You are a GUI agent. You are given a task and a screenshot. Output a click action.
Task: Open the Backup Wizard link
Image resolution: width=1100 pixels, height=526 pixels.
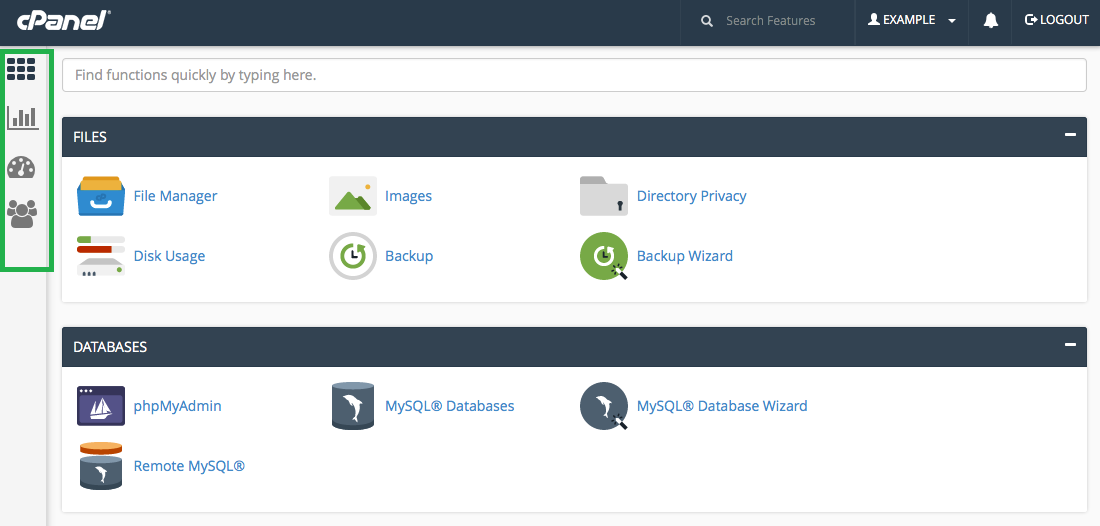click(x=685, y=256)
